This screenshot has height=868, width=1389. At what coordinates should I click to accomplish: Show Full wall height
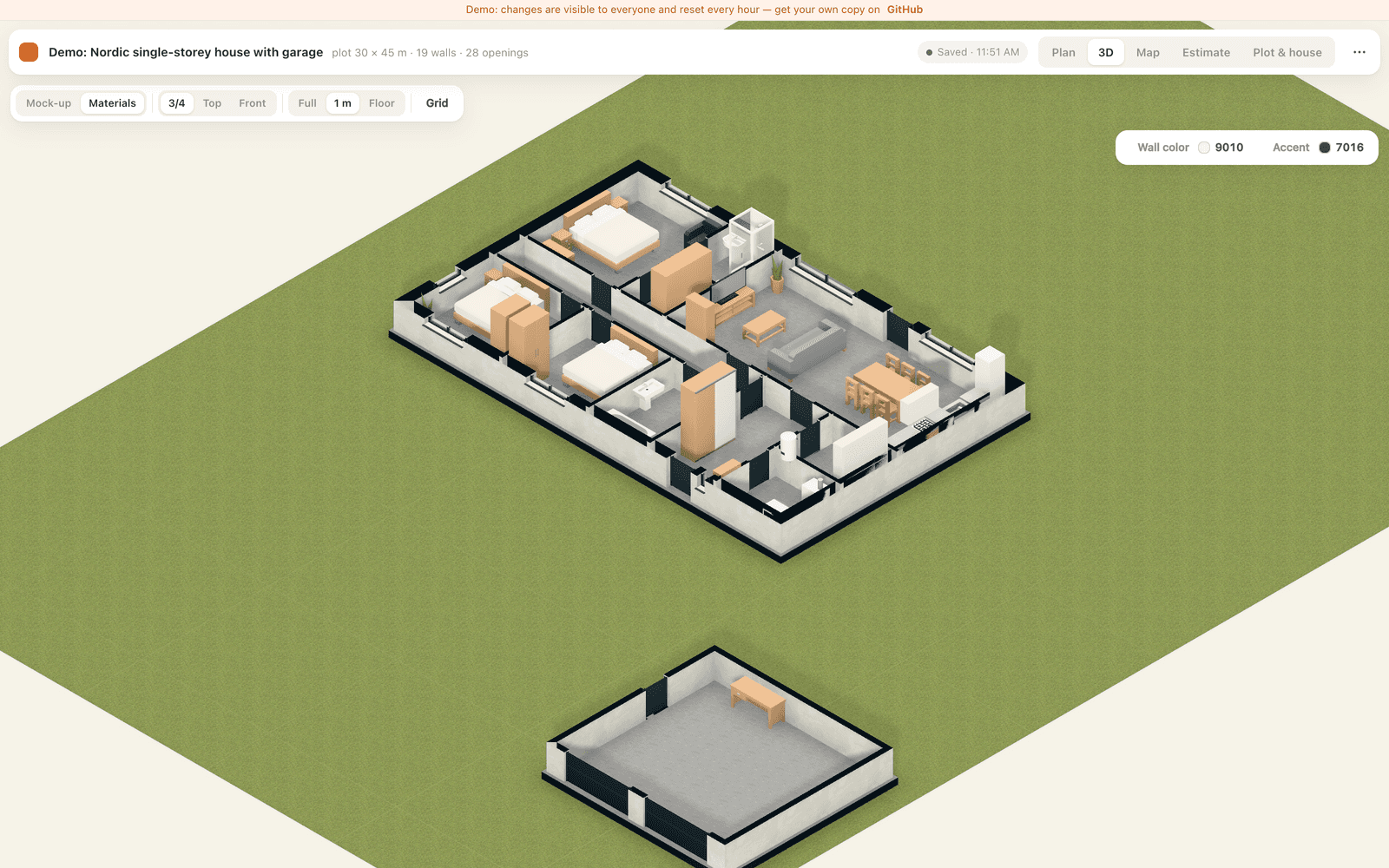click(x=307, y=103)
